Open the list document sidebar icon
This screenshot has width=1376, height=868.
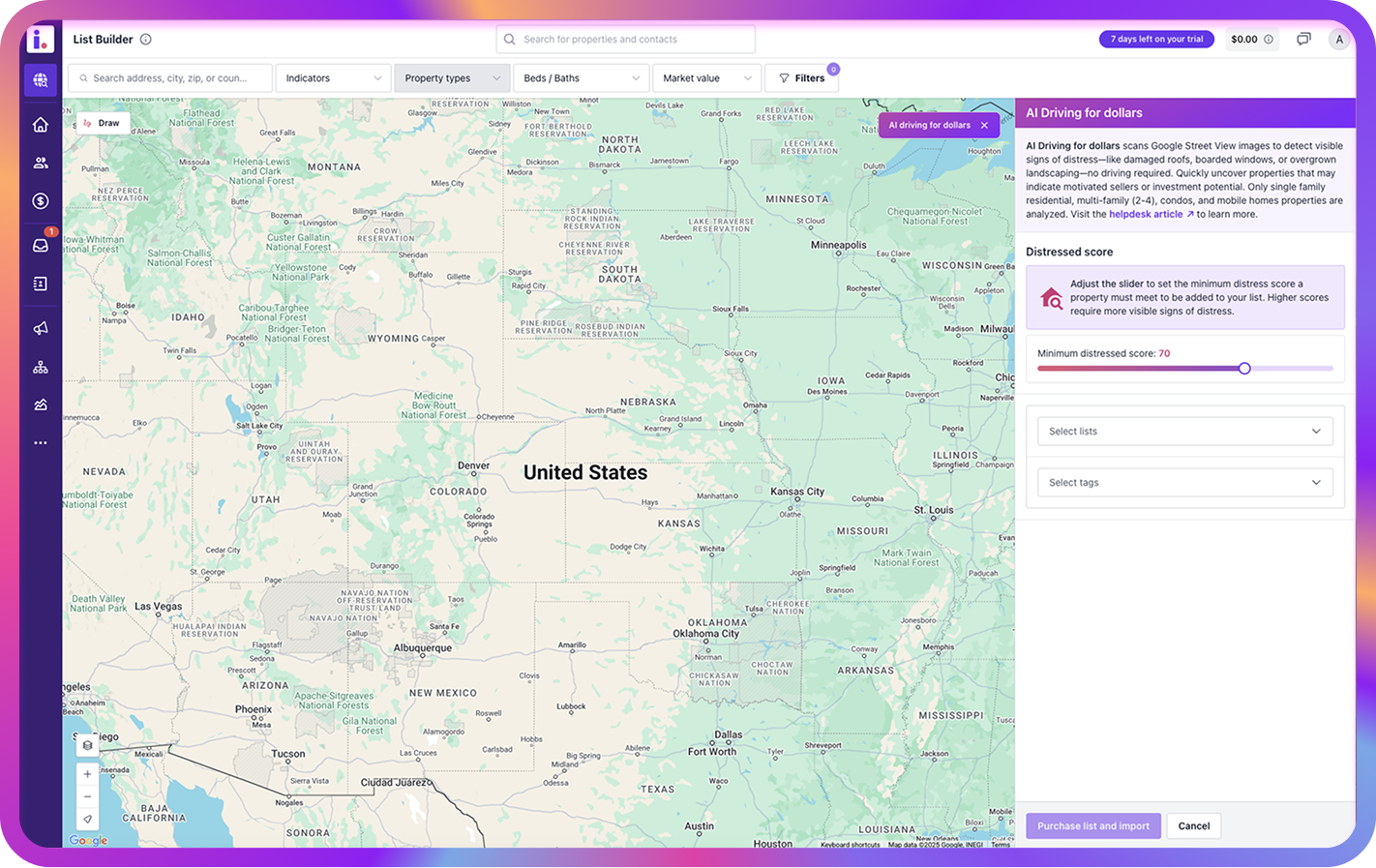pos(41,284)
